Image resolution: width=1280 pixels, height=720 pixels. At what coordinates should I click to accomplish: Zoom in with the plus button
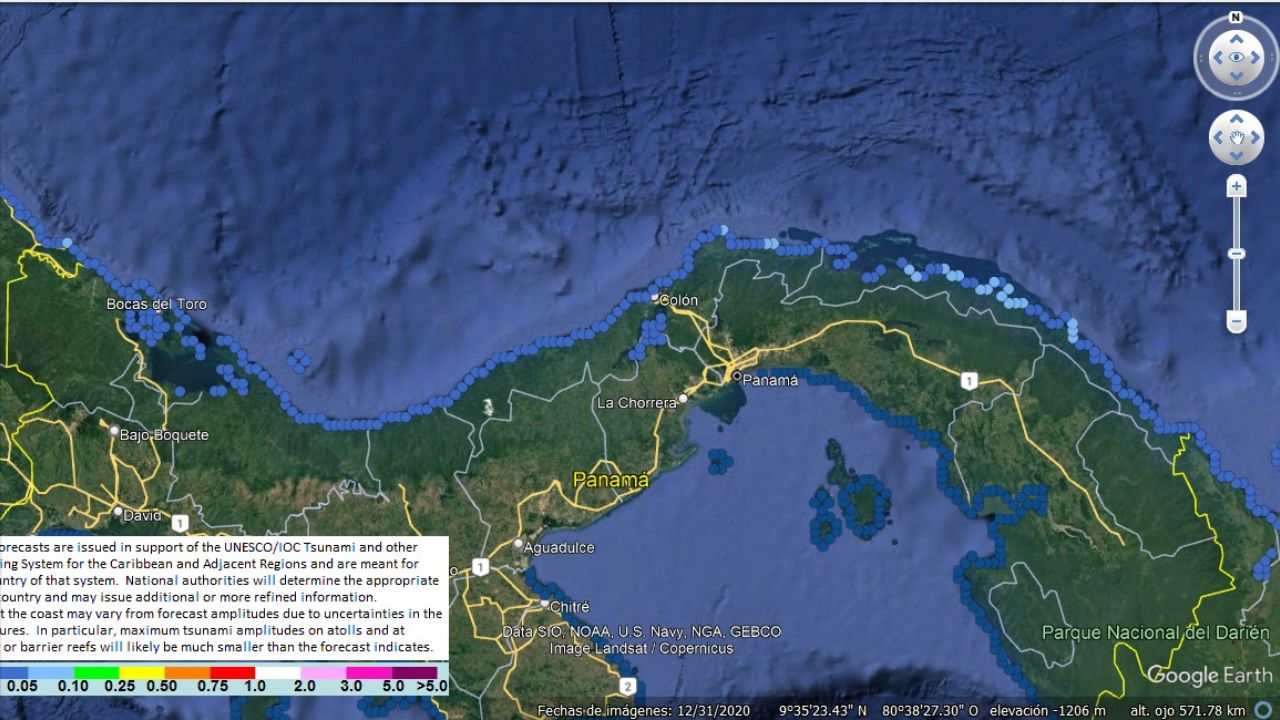coord(1237,187)
